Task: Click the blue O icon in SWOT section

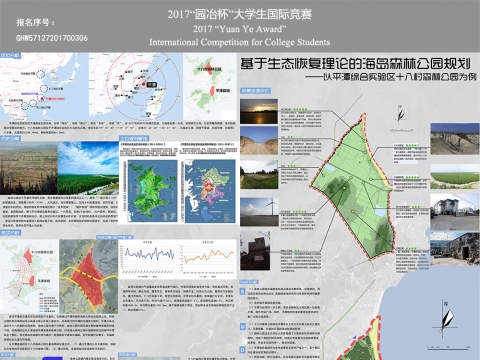Action: (x=243, y=350)
